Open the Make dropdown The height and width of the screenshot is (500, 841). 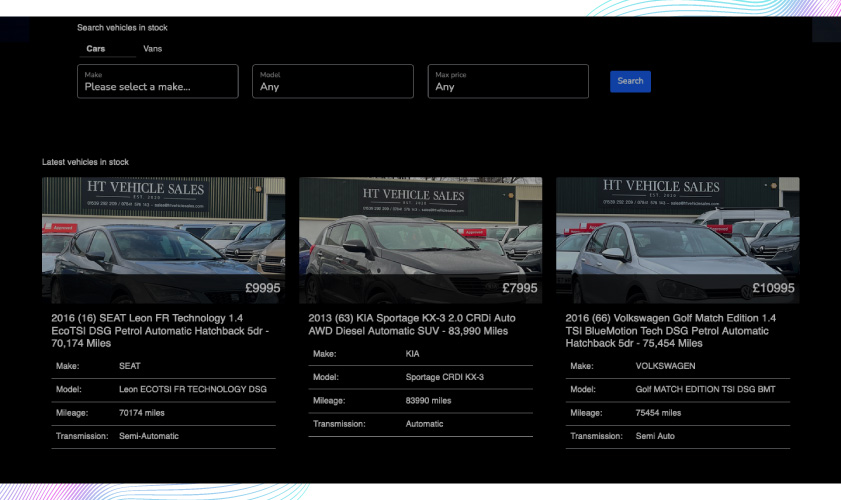pyautogui.click(x=158, y=82)
